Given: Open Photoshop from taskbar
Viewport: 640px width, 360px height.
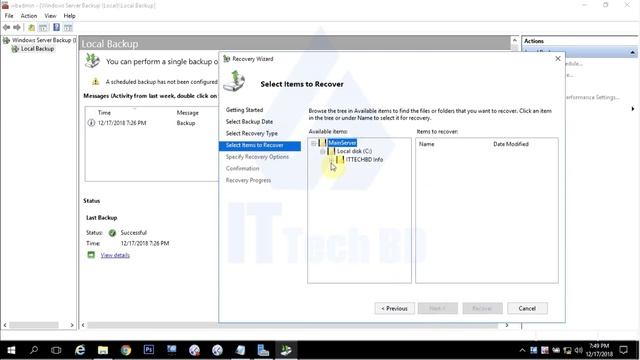Looking at the screenshot, I should (x=149, y=350).
